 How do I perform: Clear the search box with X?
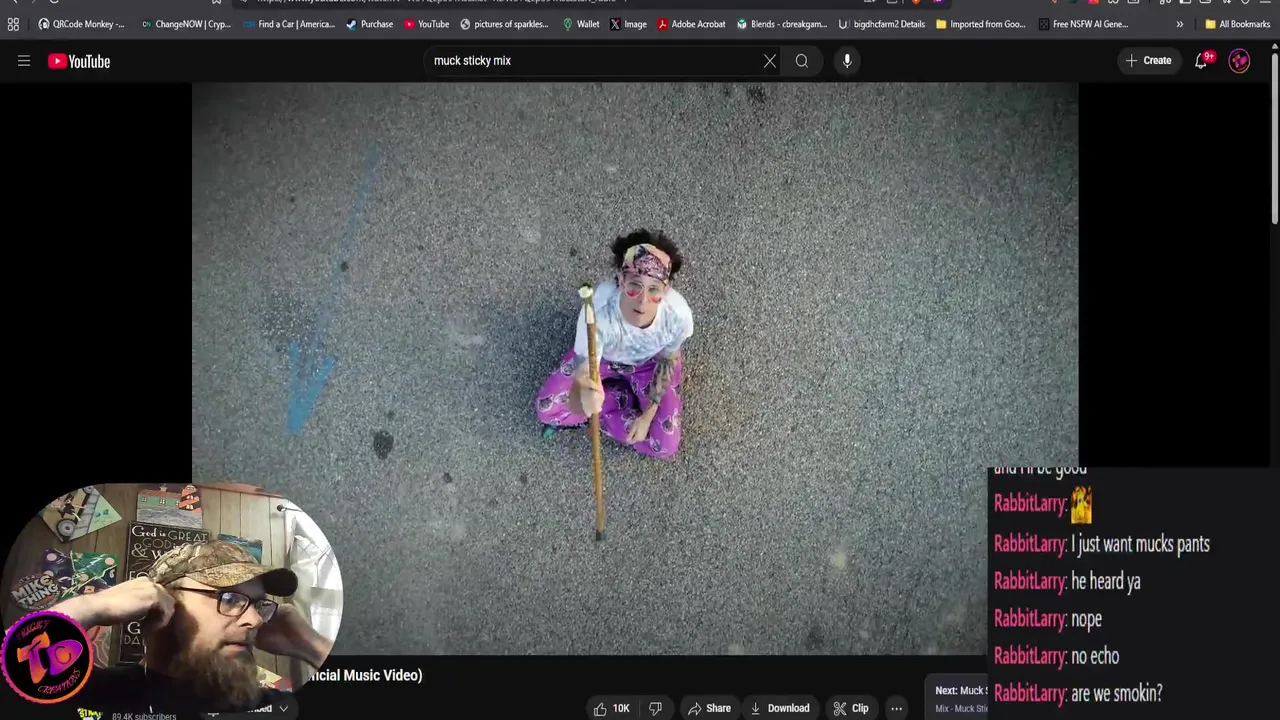(x=770, y=61)
